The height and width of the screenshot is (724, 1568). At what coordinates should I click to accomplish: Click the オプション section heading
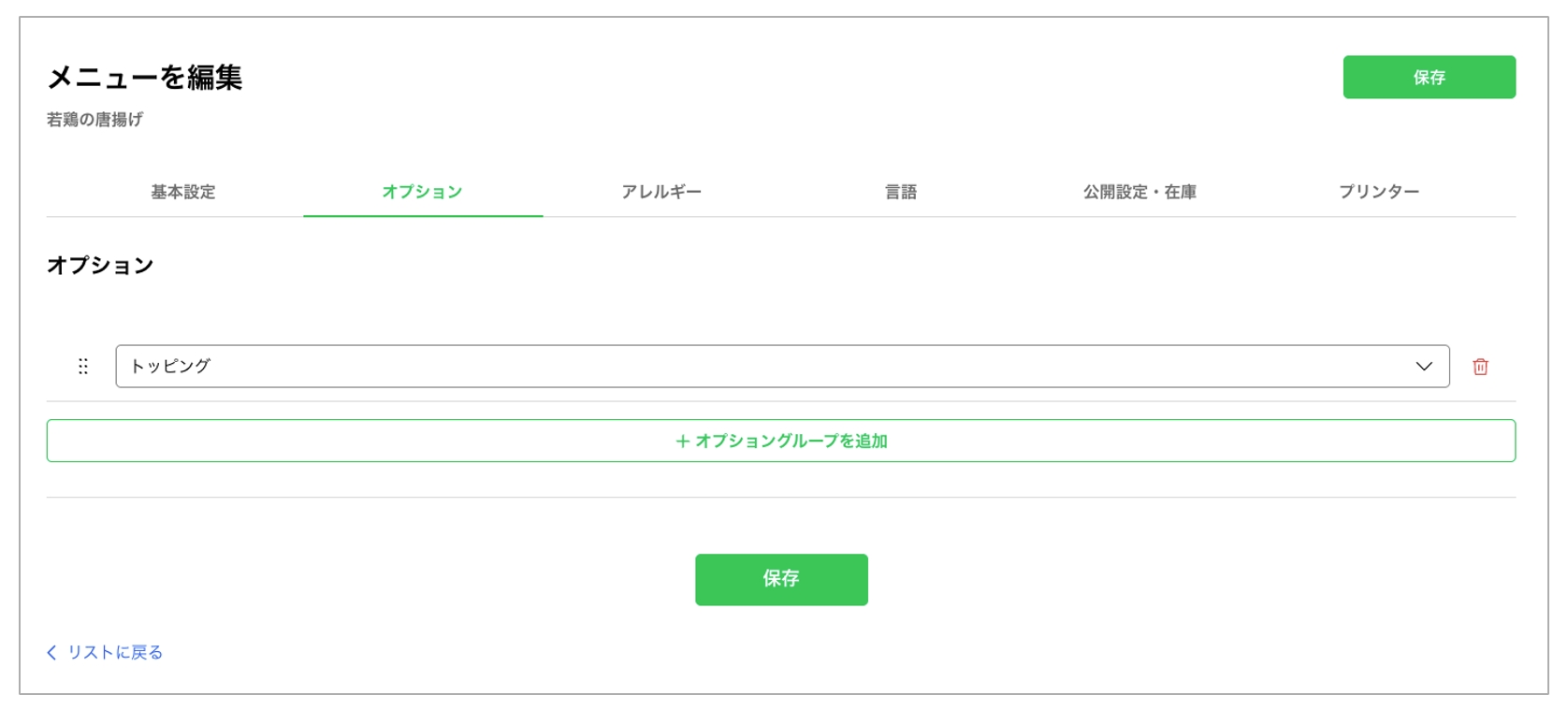[x=99, y=265]
